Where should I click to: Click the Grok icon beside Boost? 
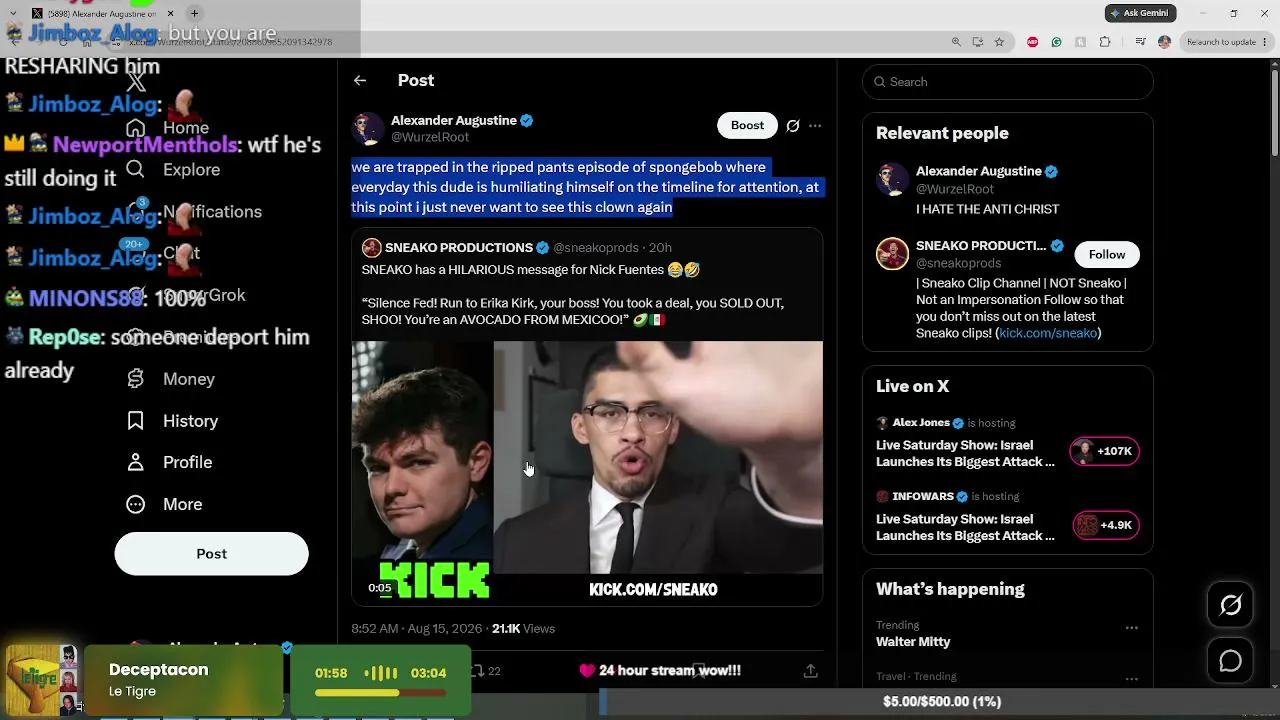coord(793,125)
